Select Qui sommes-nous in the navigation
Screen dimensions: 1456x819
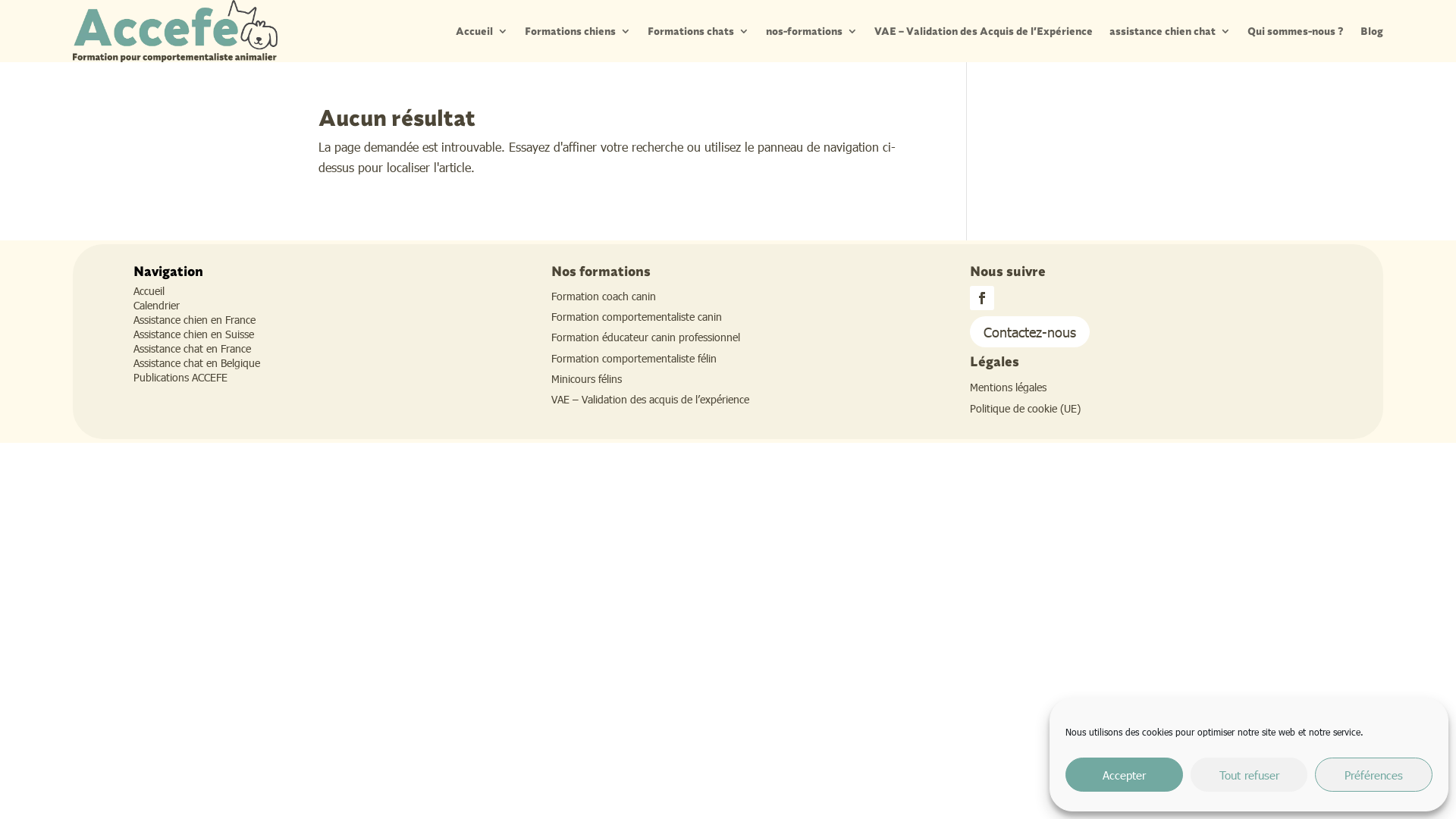pyautogui.click(x=1294, y=31)
